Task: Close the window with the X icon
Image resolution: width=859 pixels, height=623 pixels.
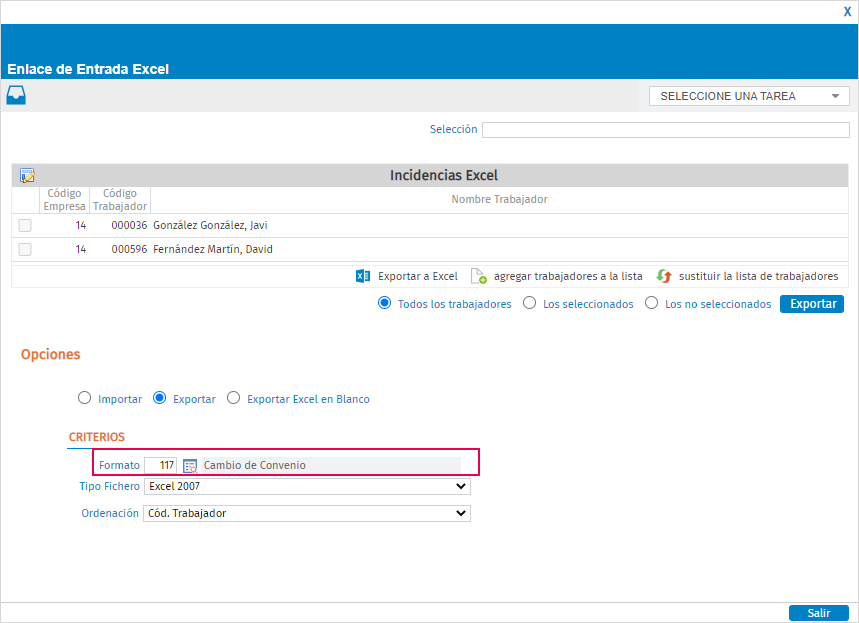Action: [847, 12]
